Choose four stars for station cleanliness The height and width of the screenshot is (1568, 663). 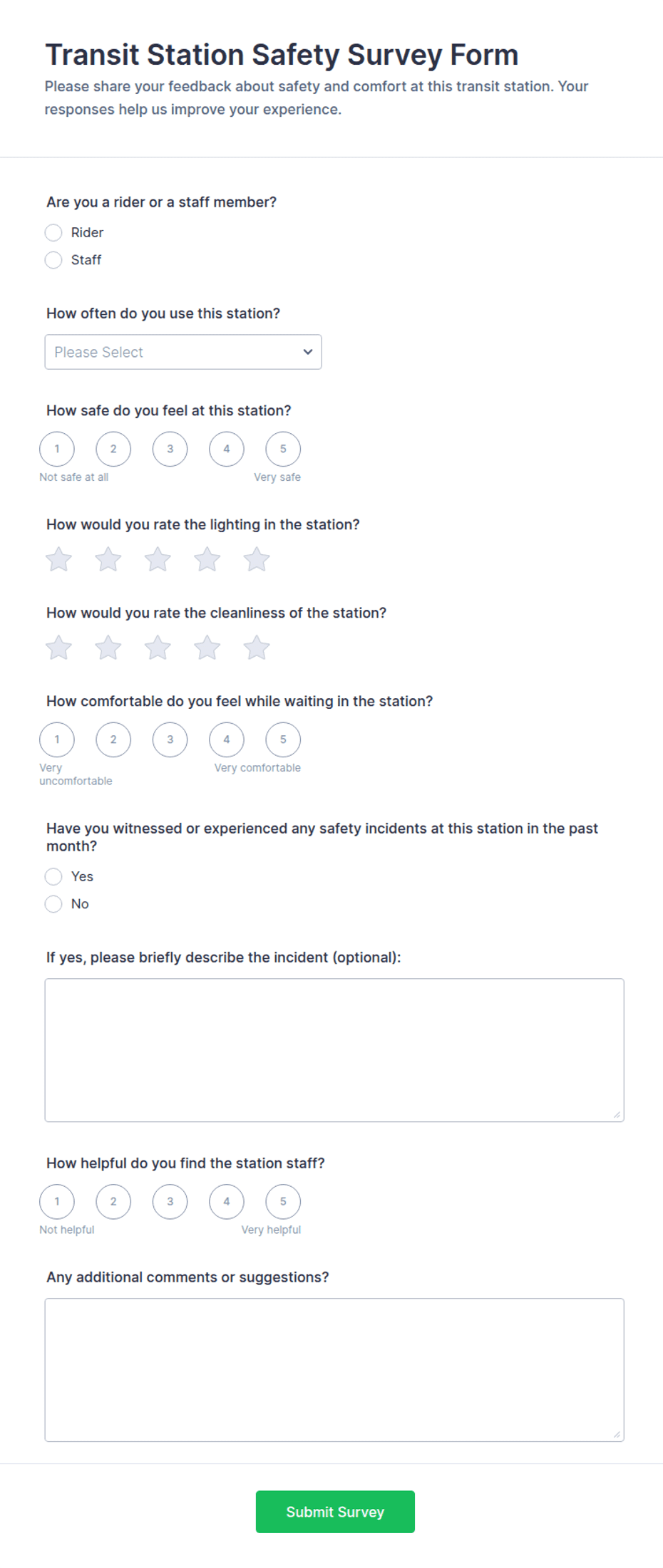pos(207,648)
